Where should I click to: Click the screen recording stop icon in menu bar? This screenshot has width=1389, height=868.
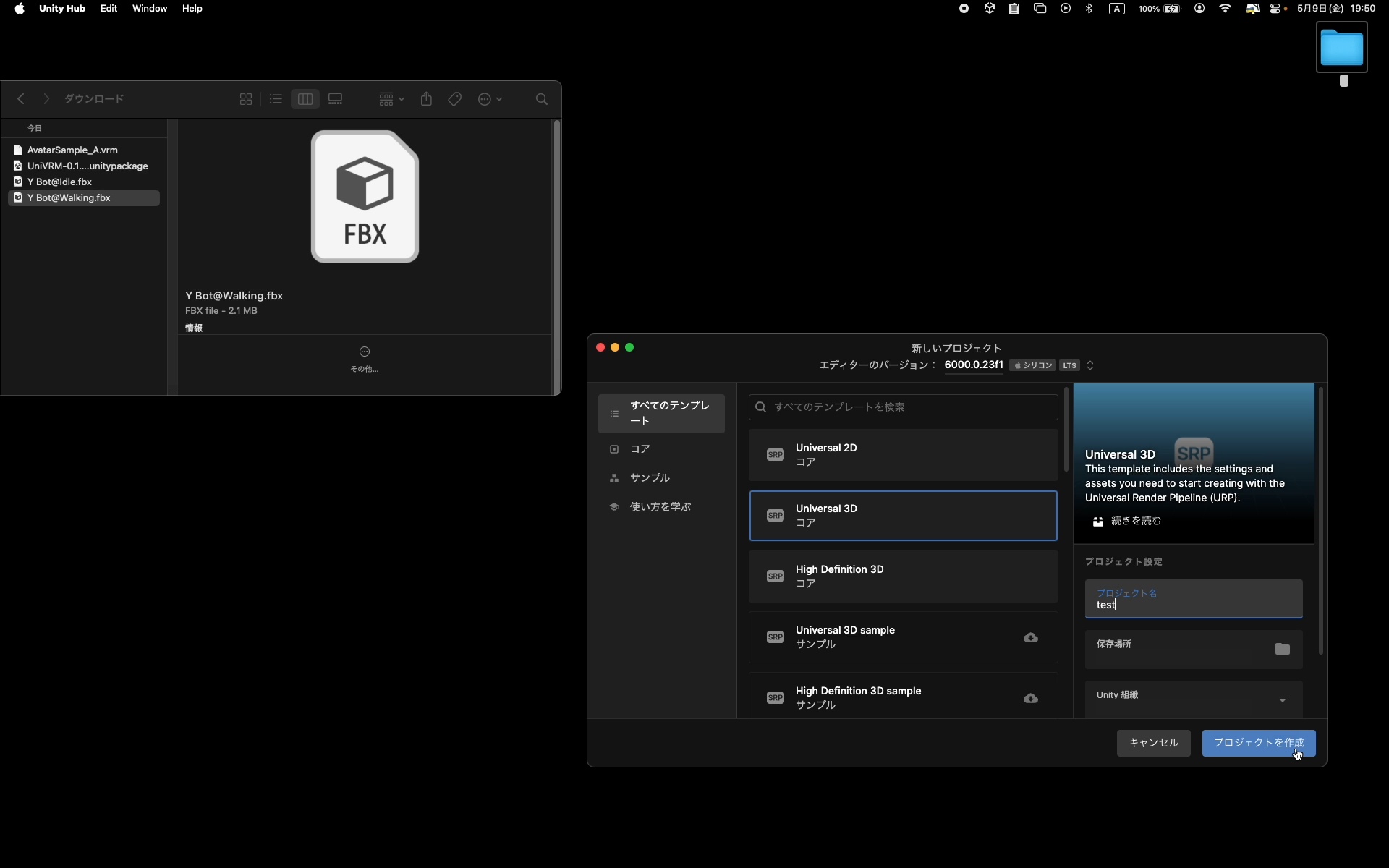(x=964, y=9)
